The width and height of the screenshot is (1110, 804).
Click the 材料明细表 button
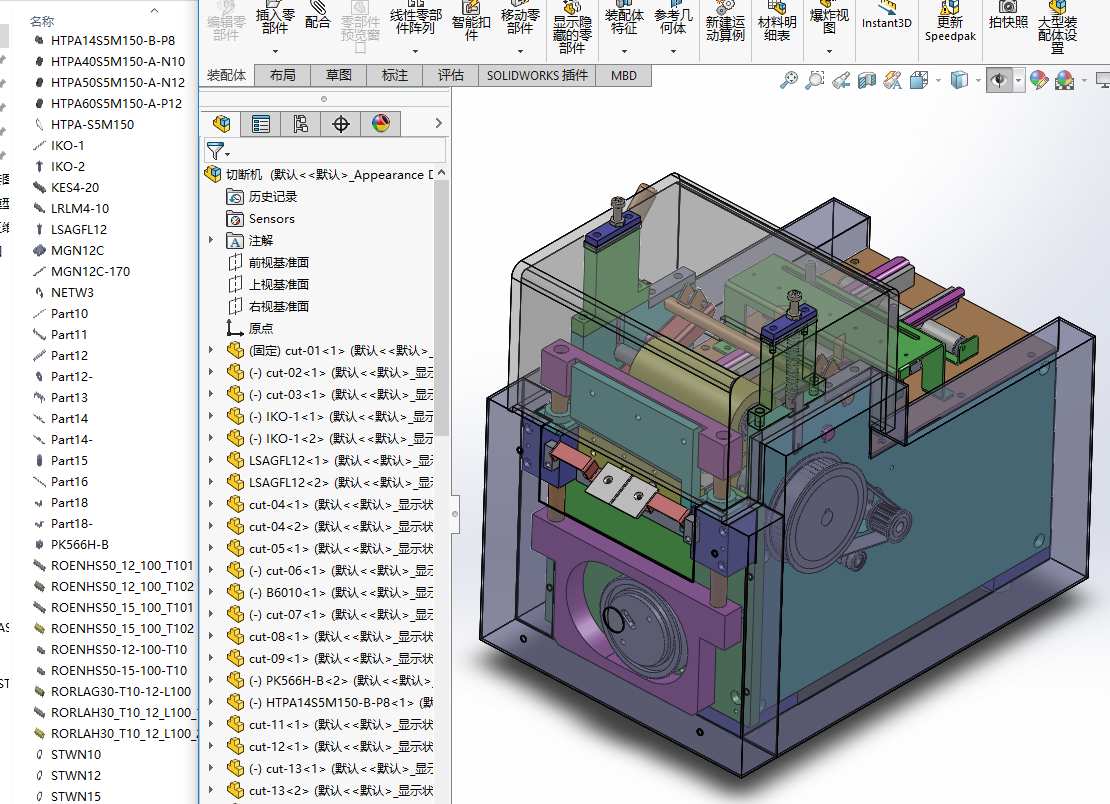[x=777, y=28]
